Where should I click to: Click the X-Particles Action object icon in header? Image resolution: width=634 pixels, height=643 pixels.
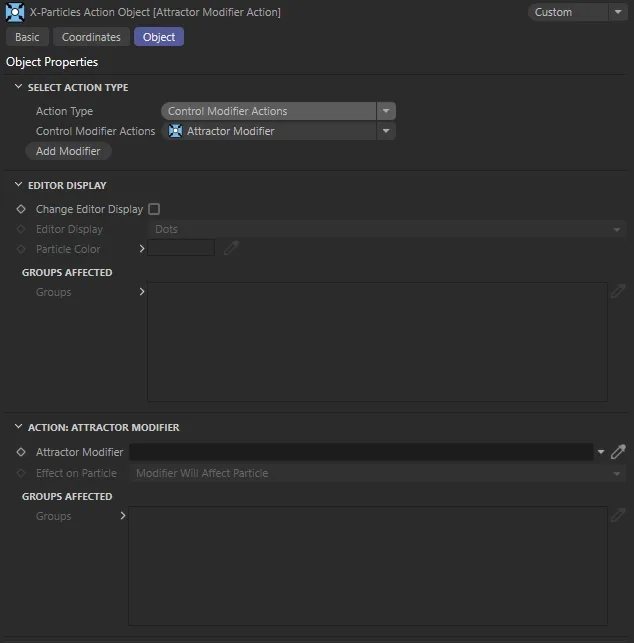[15, 12]
